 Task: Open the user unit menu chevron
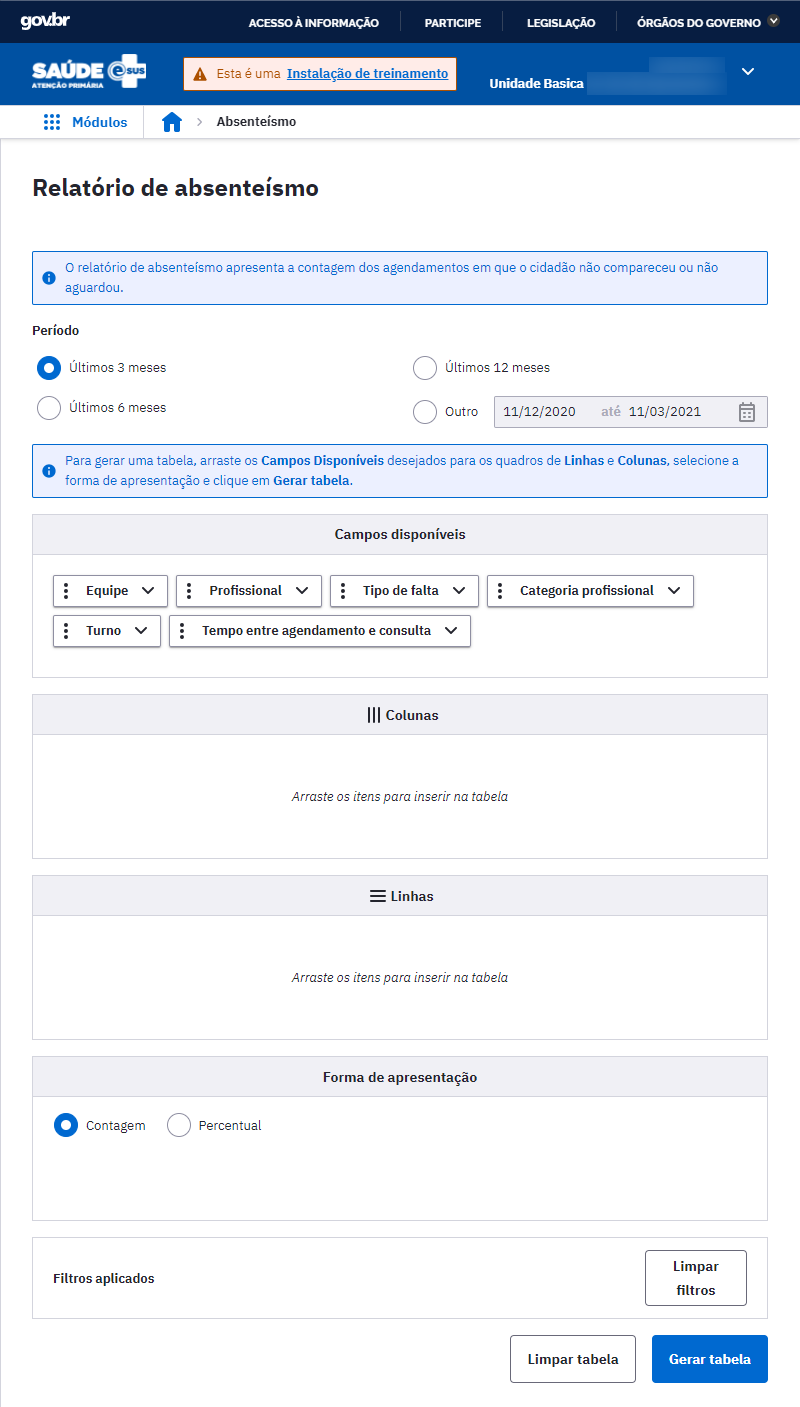[748, 71]
